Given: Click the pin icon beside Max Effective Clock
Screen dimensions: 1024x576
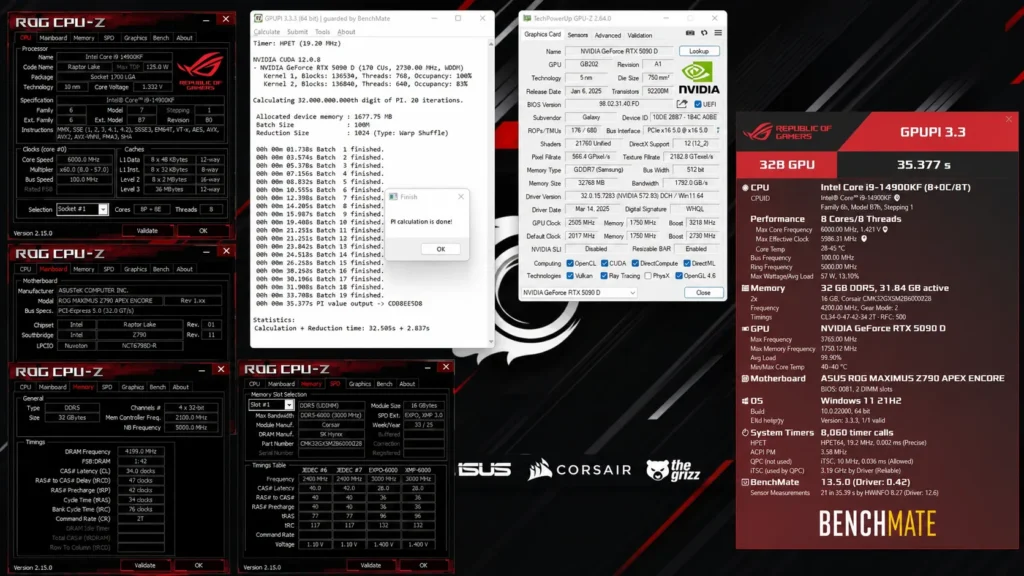Looking at the screenshot, I should click(864, 239).
